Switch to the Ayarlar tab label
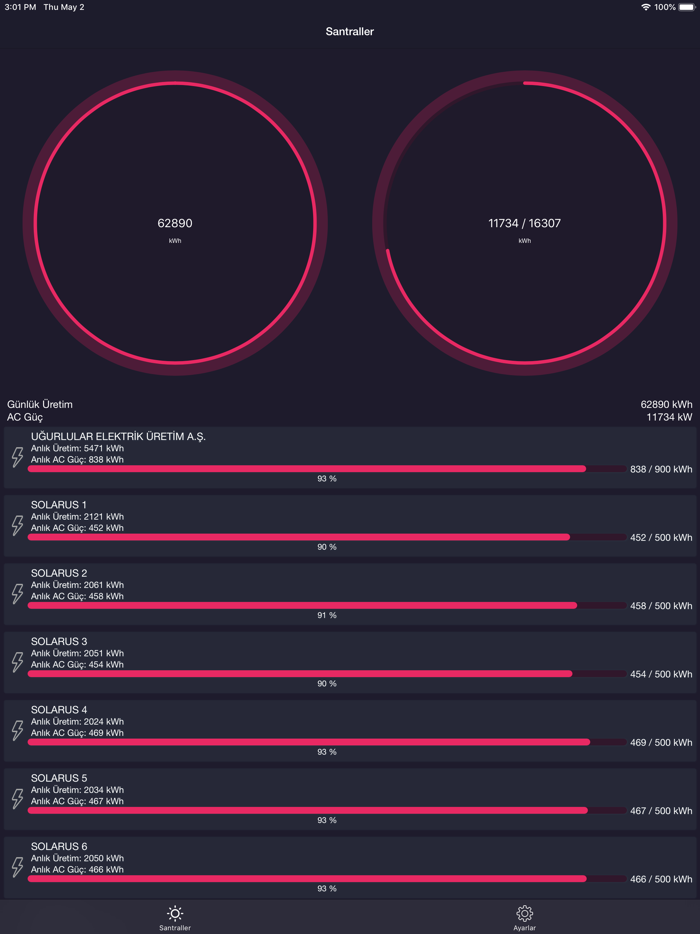700x934 pixels. 524,928
